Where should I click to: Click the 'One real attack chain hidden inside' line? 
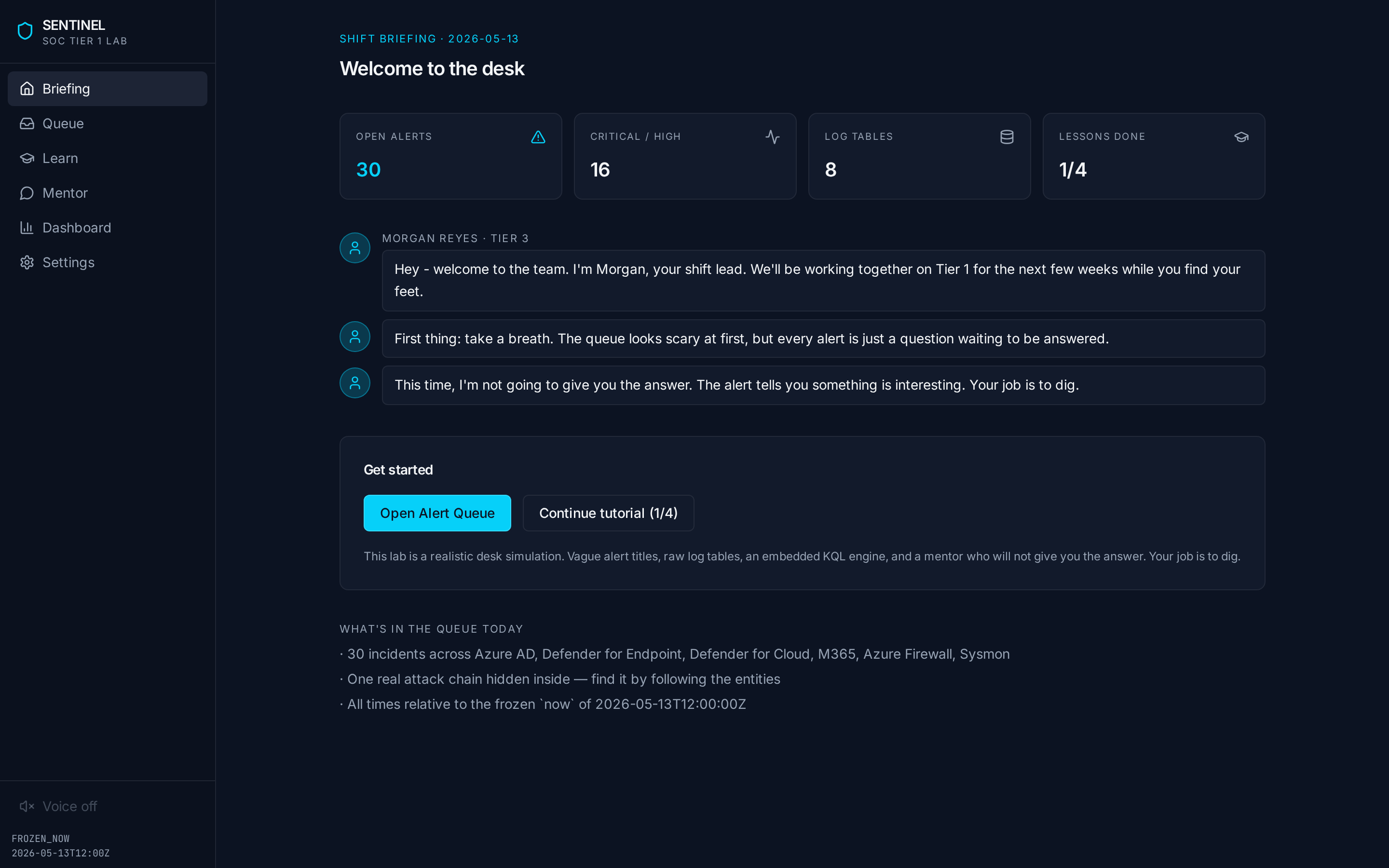pyautogui.click(x=559, y=679)
